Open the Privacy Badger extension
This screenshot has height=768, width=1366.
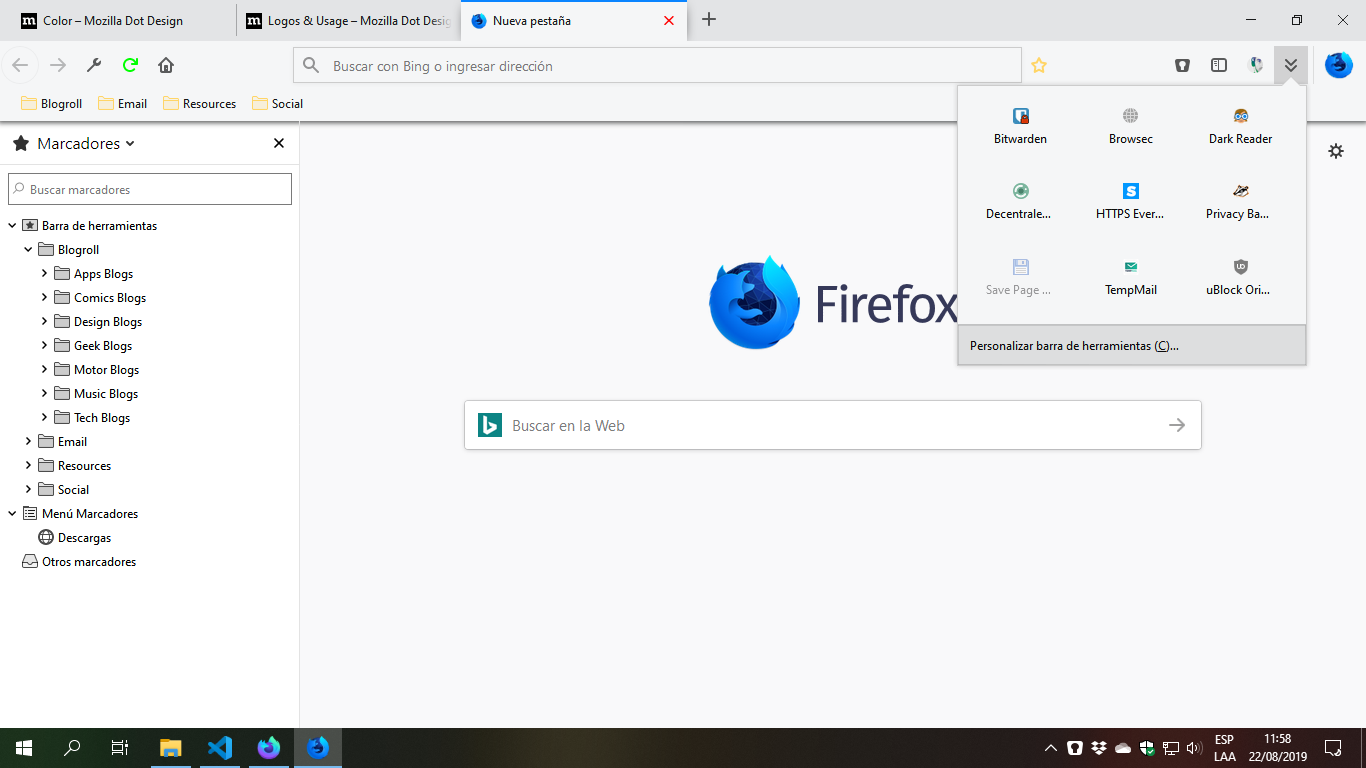click(1240, 201)
